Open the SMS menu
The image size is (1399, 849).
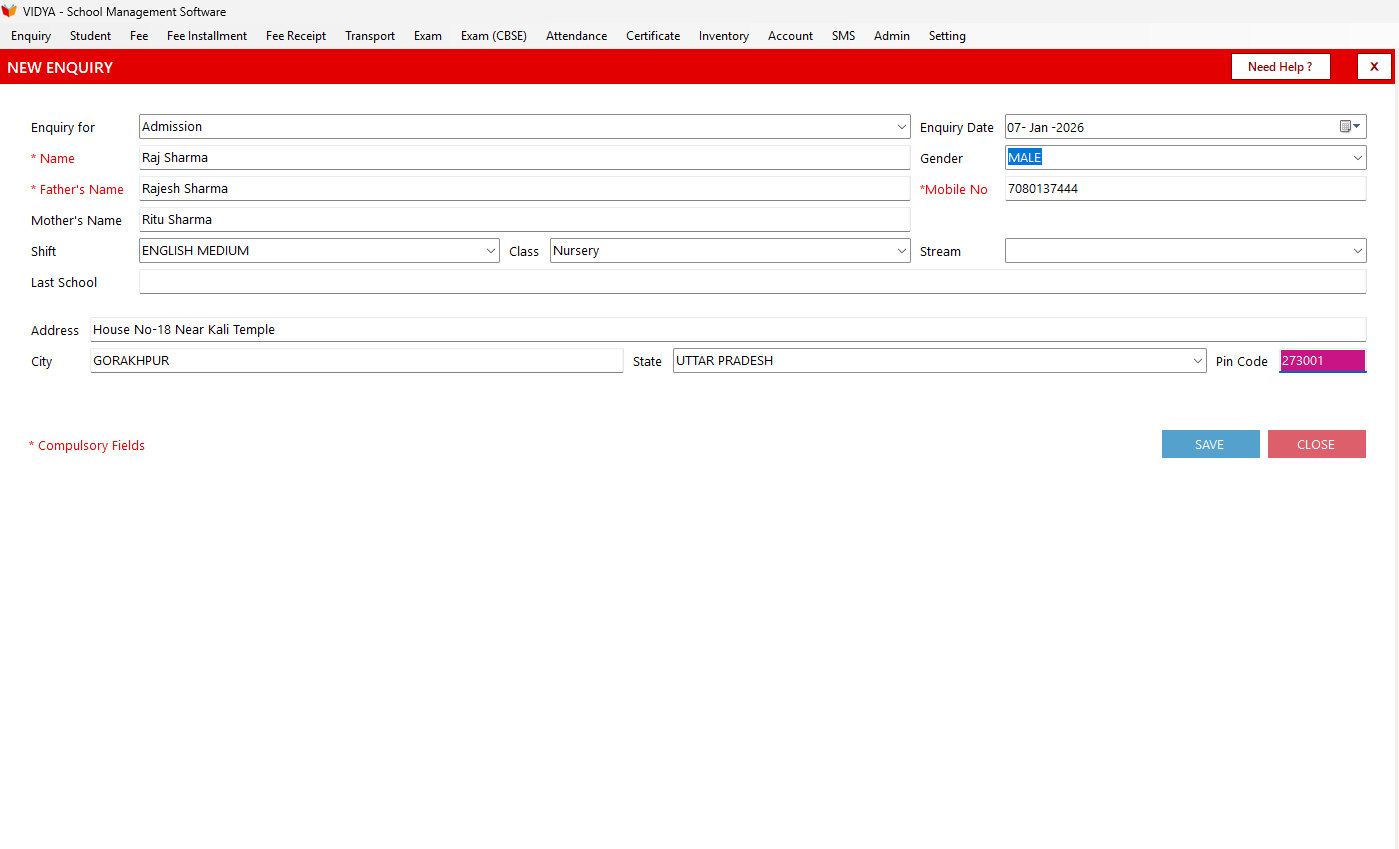[843, 36]
